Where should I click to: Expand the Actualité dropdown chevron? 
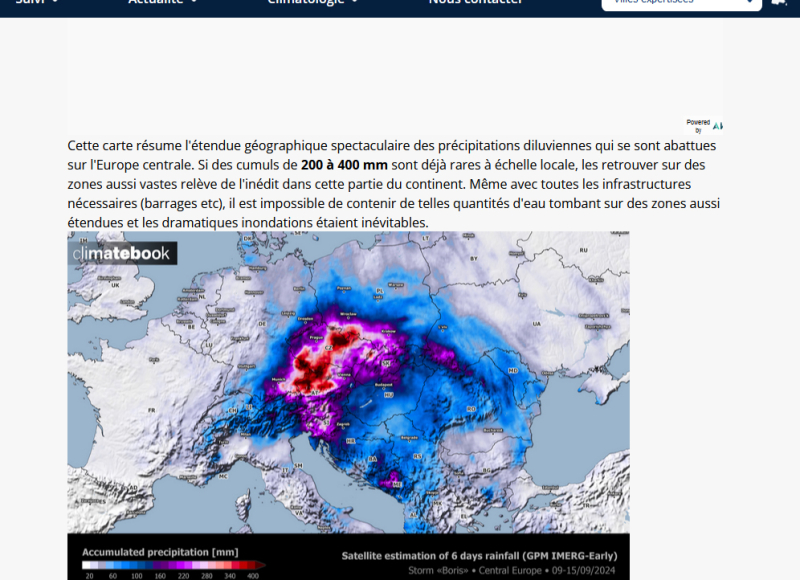tap(193, 3)
